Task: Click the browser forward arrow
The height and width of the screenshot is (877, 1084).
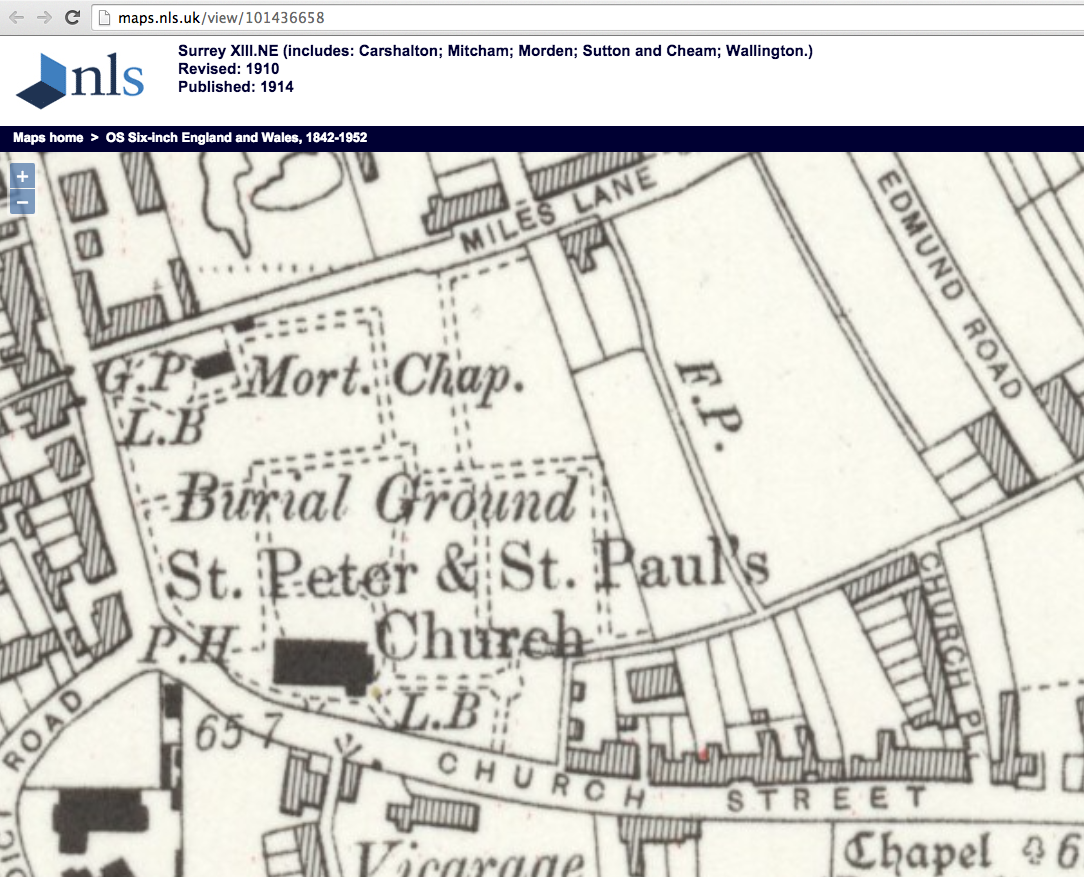Action: coord(44,17)
